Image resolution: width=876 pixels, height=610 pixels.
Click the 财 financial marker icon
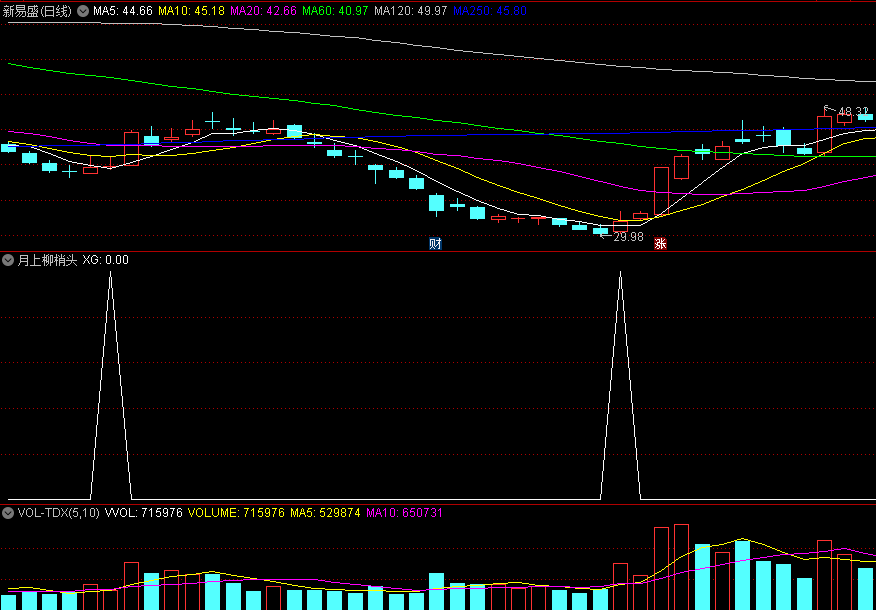pos(435,244)
